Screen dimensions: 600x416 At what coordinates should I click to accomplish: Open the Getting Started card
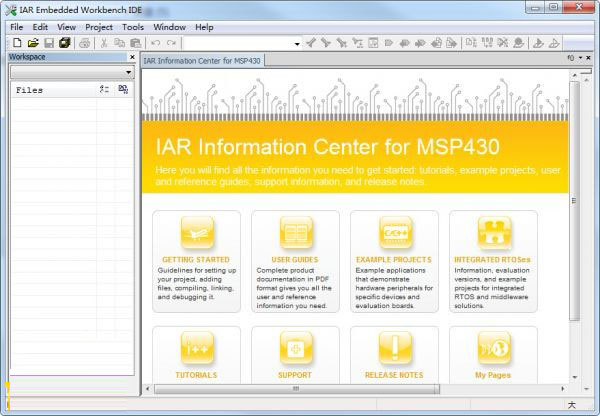pyautogui.click(x=196, y=261)
